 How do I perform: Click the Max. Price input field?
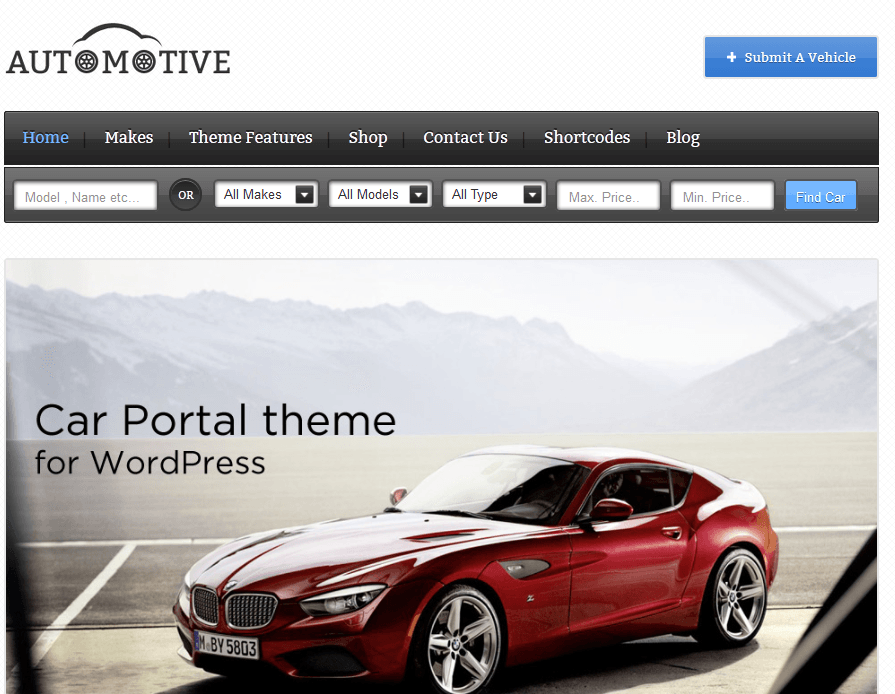click(608, 196)
